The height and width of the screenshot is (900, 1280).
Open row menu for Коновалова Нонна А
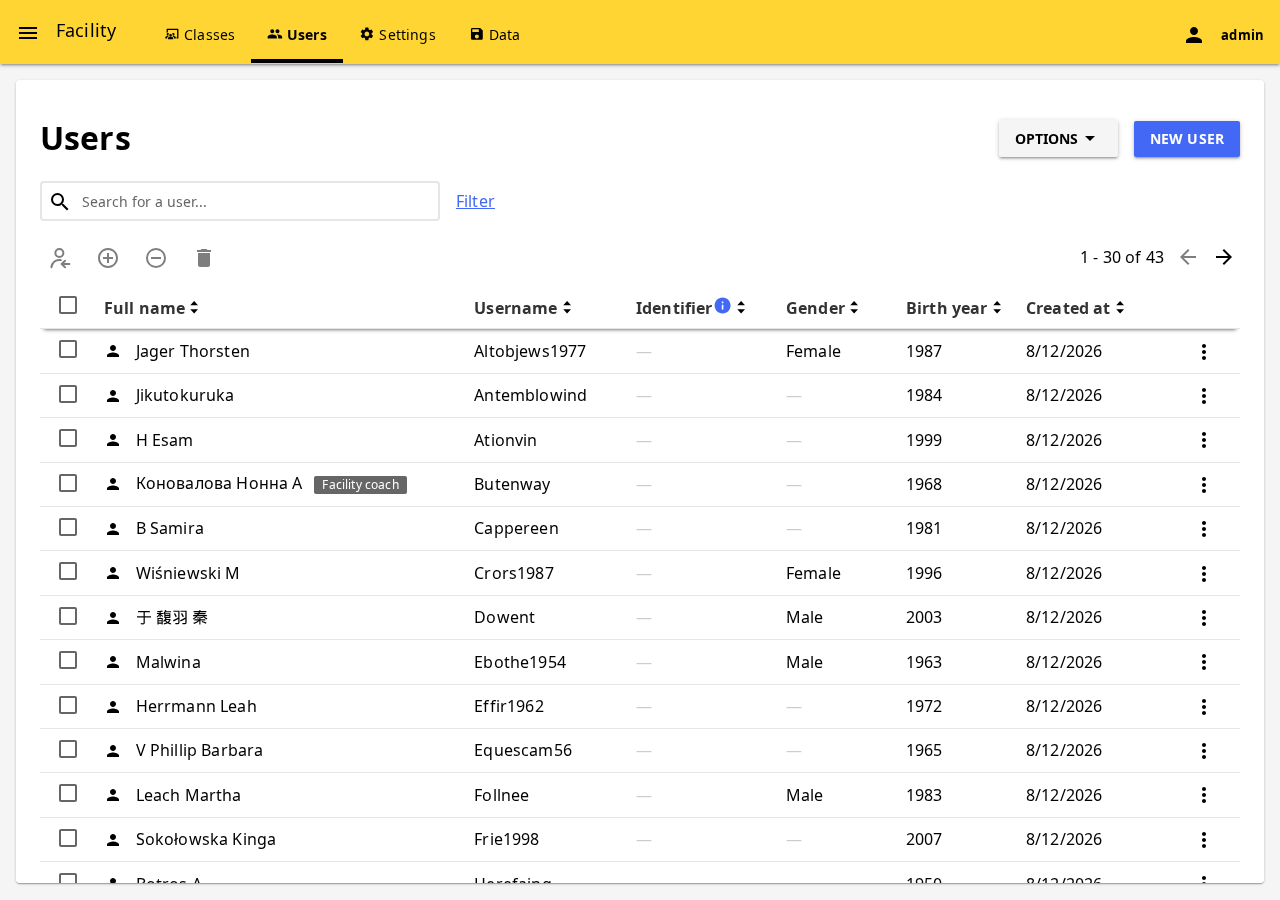point(1204,485)
